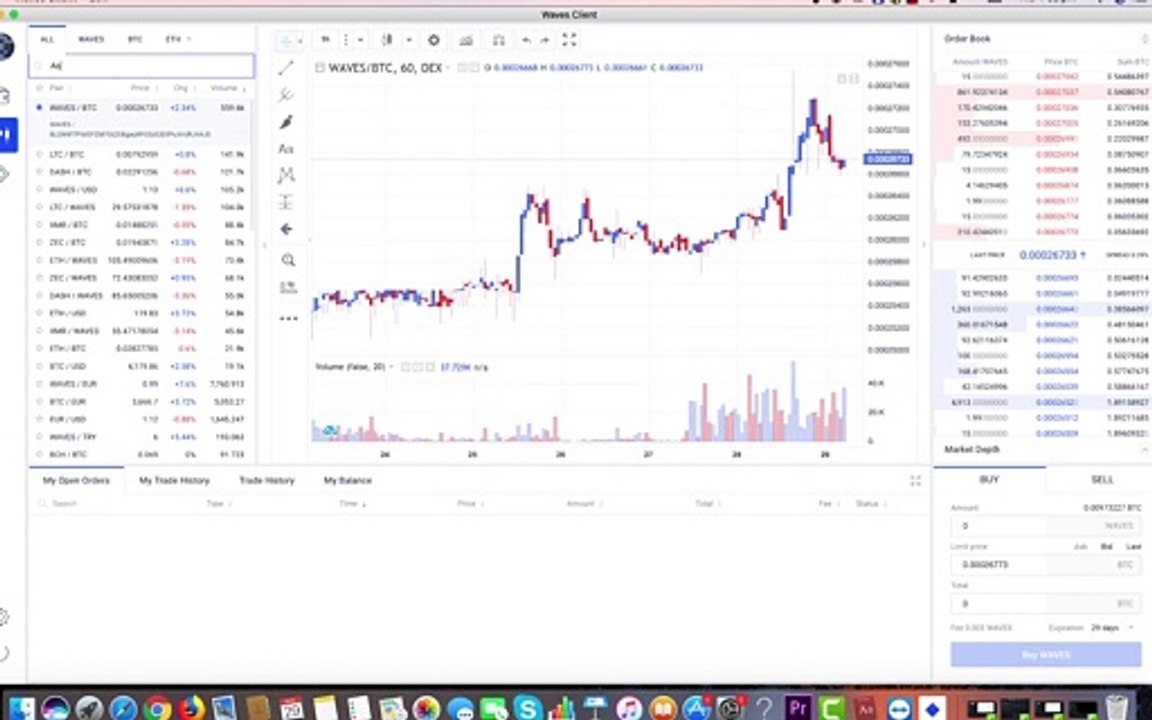Sort pairs by Volume column
The height and width of the screenshot is (720, 1152).
(x=227, y=88)
